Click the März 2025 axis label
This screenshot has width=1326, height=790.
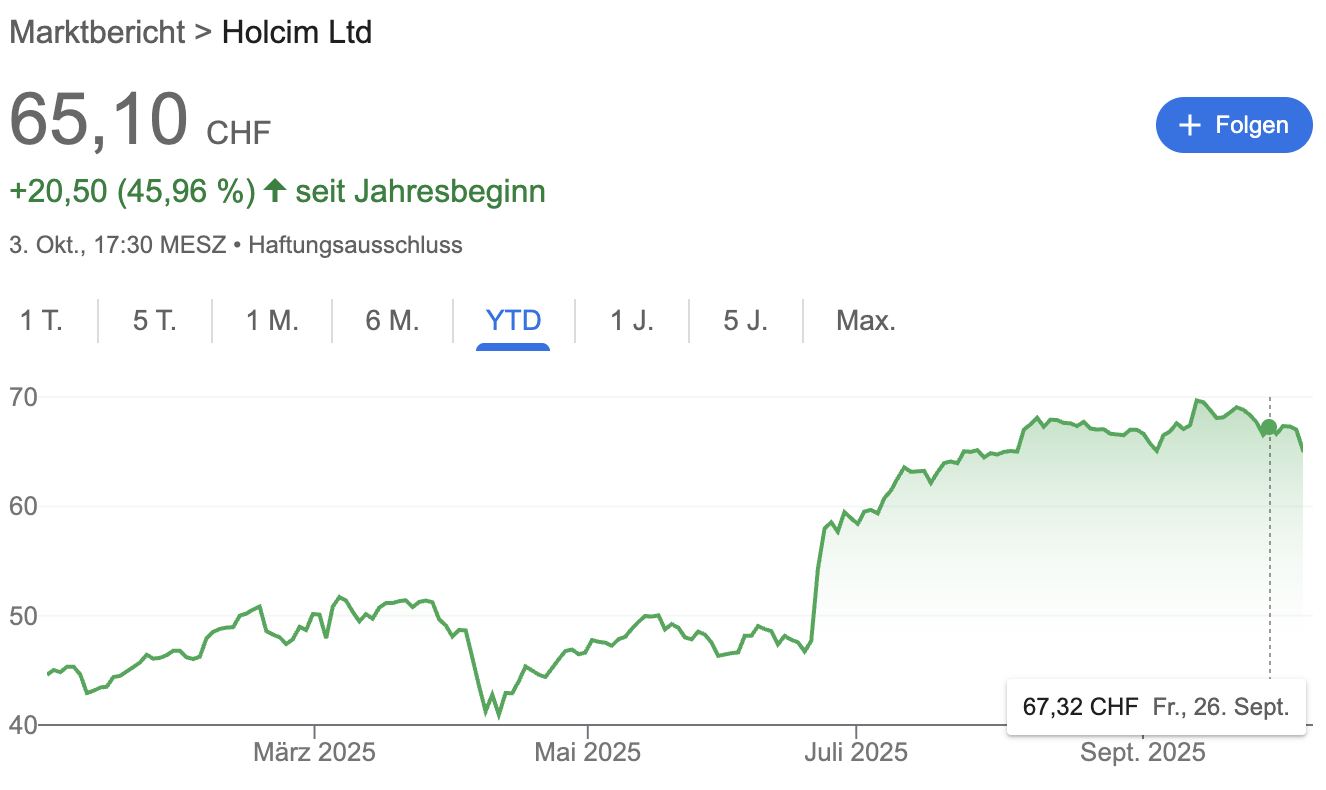tap(315, 752)
